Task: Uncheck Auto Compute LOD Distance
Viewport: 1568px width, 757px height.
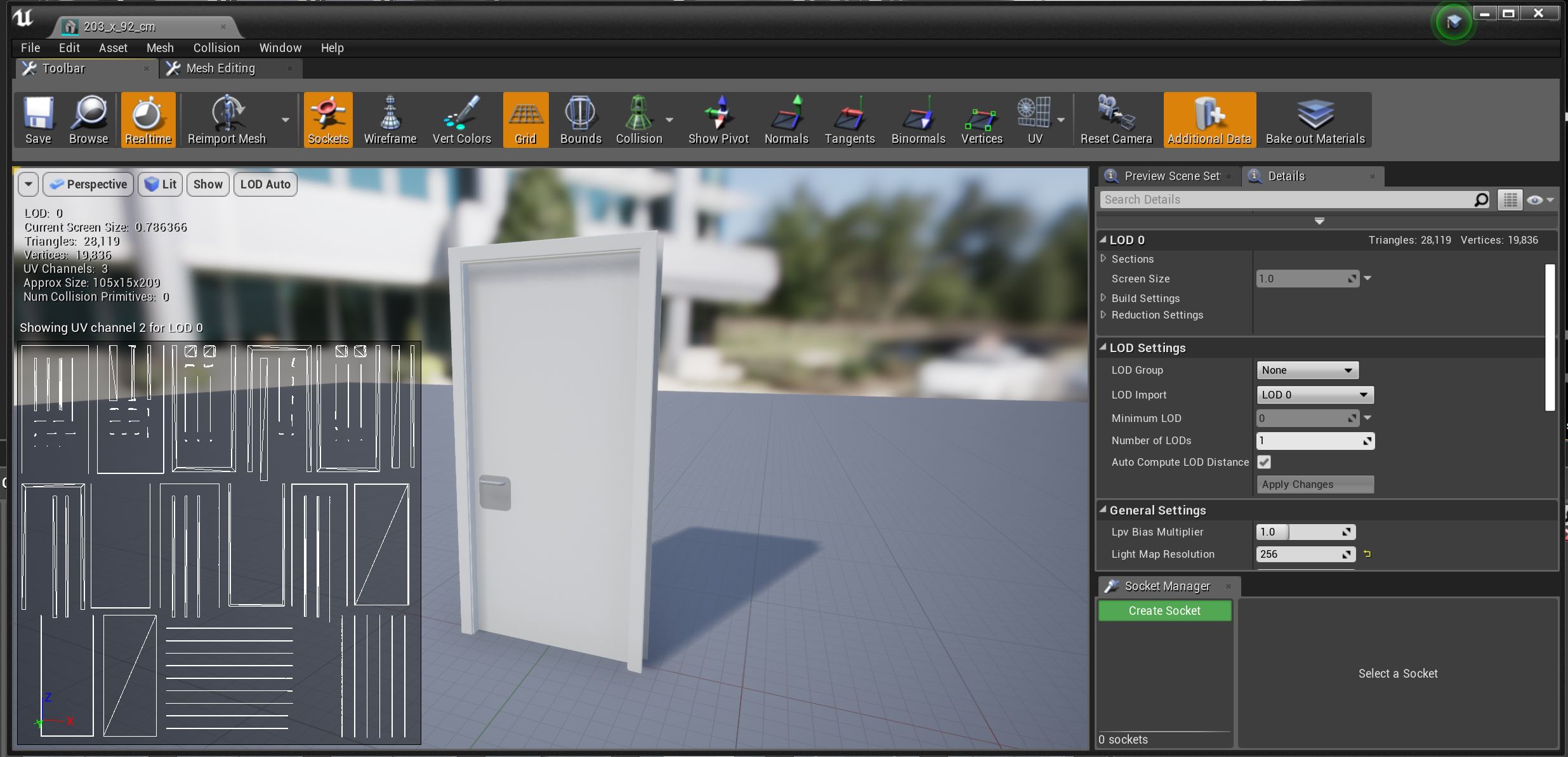Action: click(1264, 462)
